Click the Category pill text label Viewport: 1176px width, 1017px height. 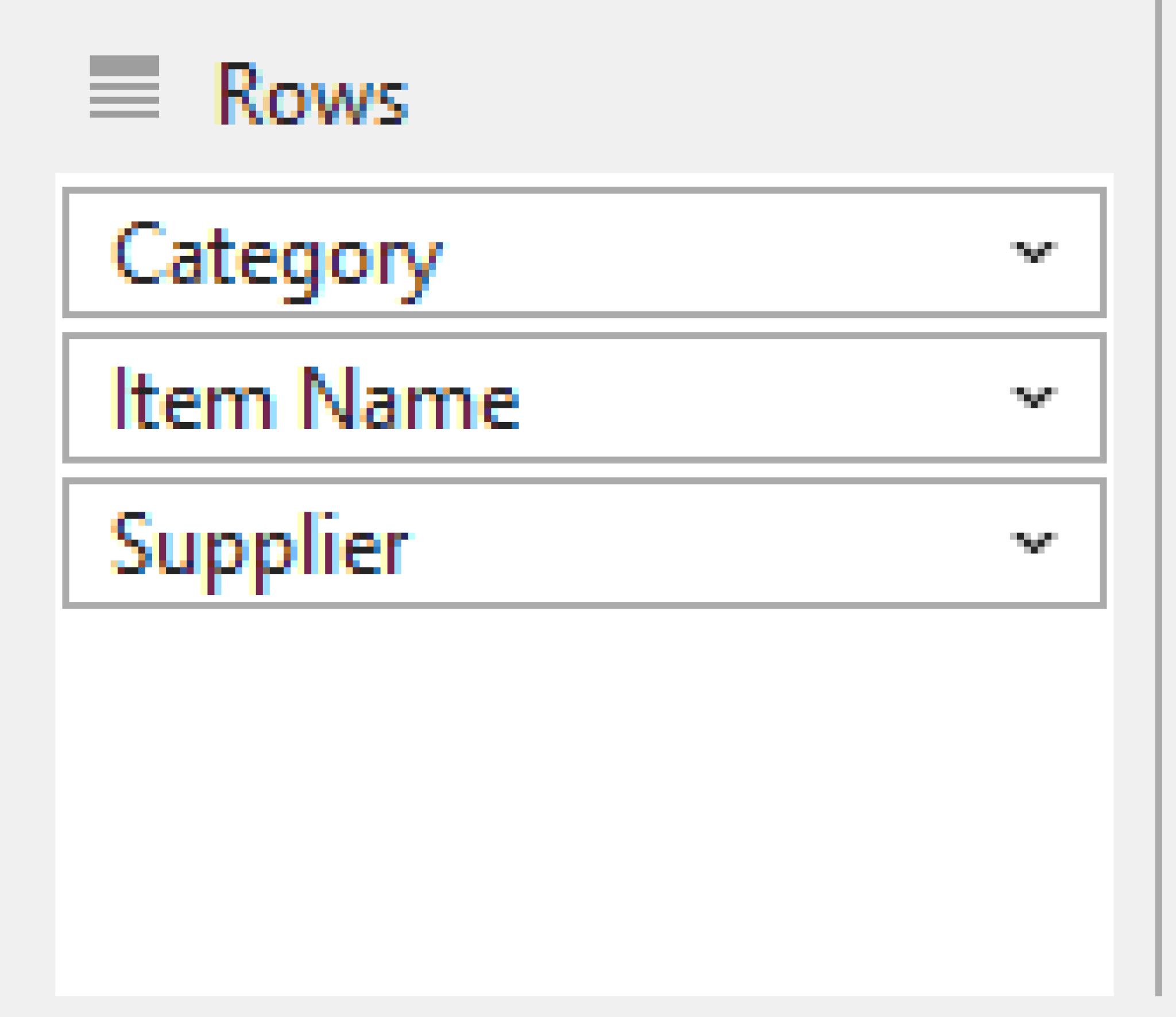click(276, 258)
